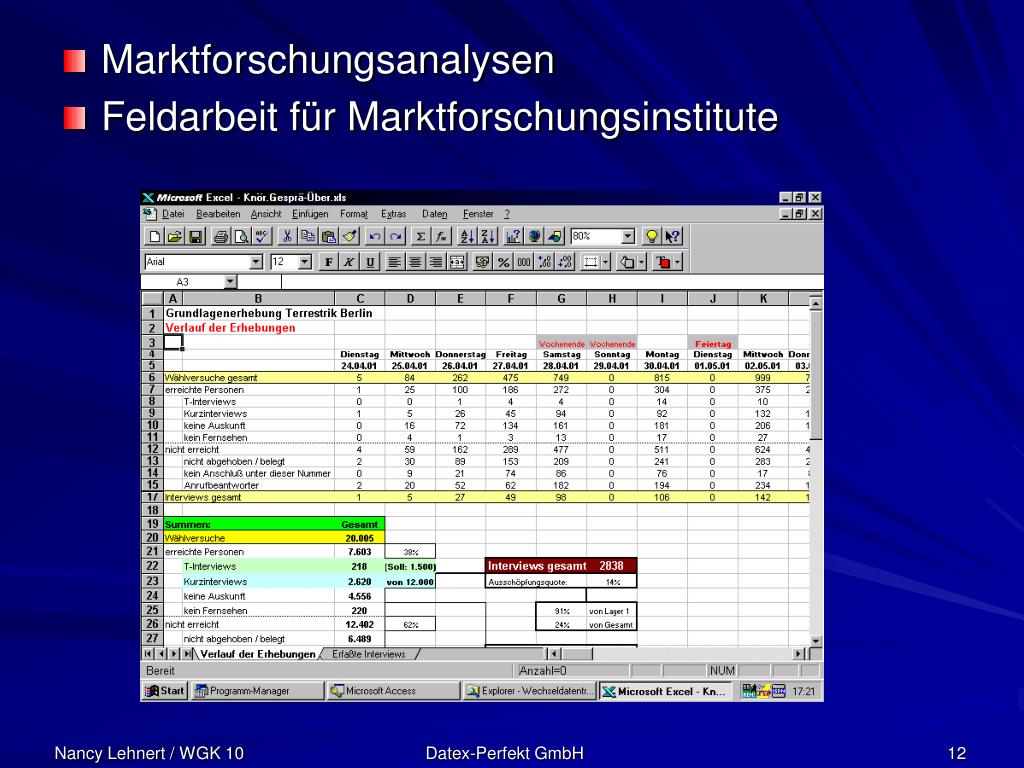Apply the Percent style icon
Viewport: 1024px width, 768px height.
[504, 262]
